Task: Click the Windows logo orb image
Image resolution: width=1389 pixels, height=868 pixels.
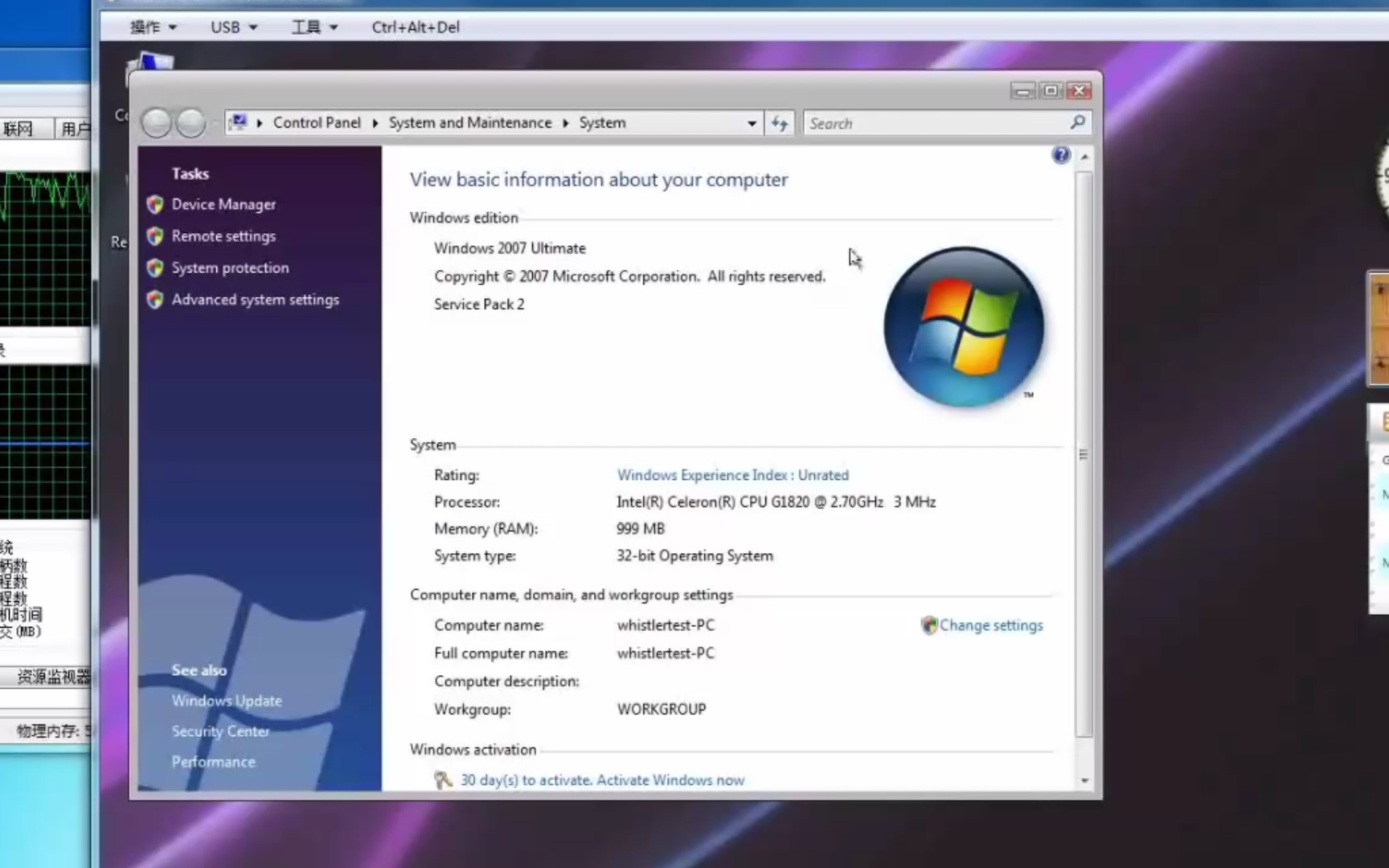Action: 963,326
